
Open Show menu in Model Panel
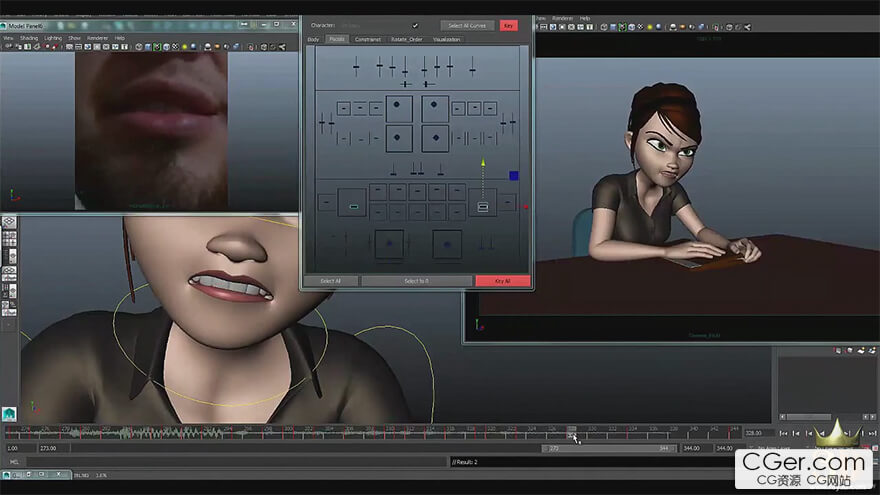point(75,38)
